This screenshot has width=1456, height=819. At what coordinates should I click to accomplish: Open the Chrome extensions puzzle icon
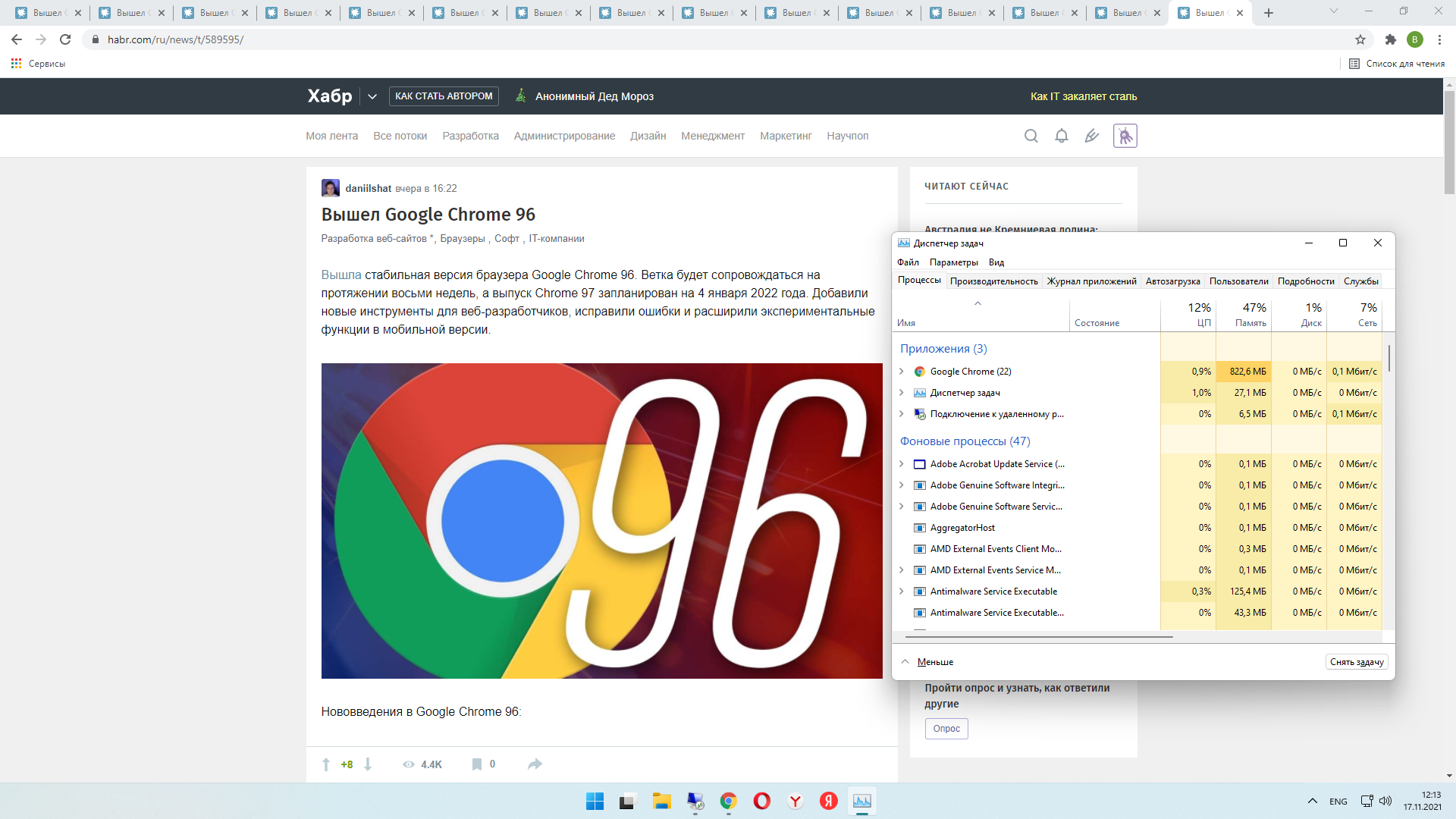point(1390,39)
